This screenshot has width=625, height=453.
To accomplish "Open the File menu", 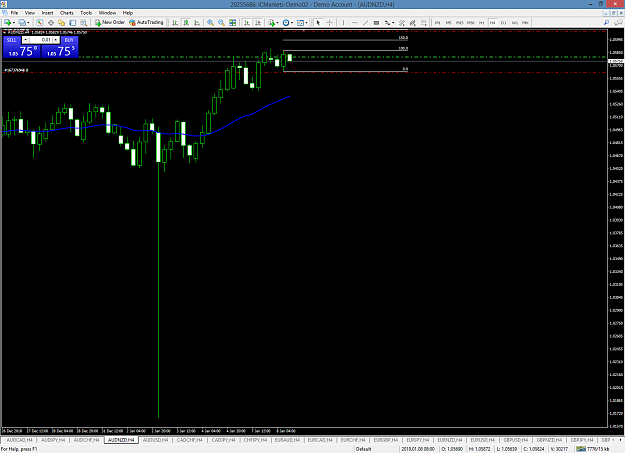I will (14, 13).
